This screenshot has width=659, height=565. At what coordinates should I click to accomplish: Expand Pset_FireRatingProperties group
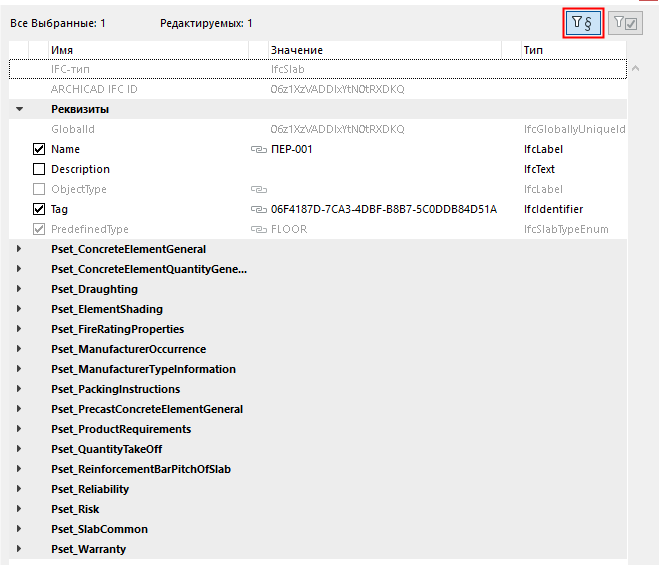[19, 329]
